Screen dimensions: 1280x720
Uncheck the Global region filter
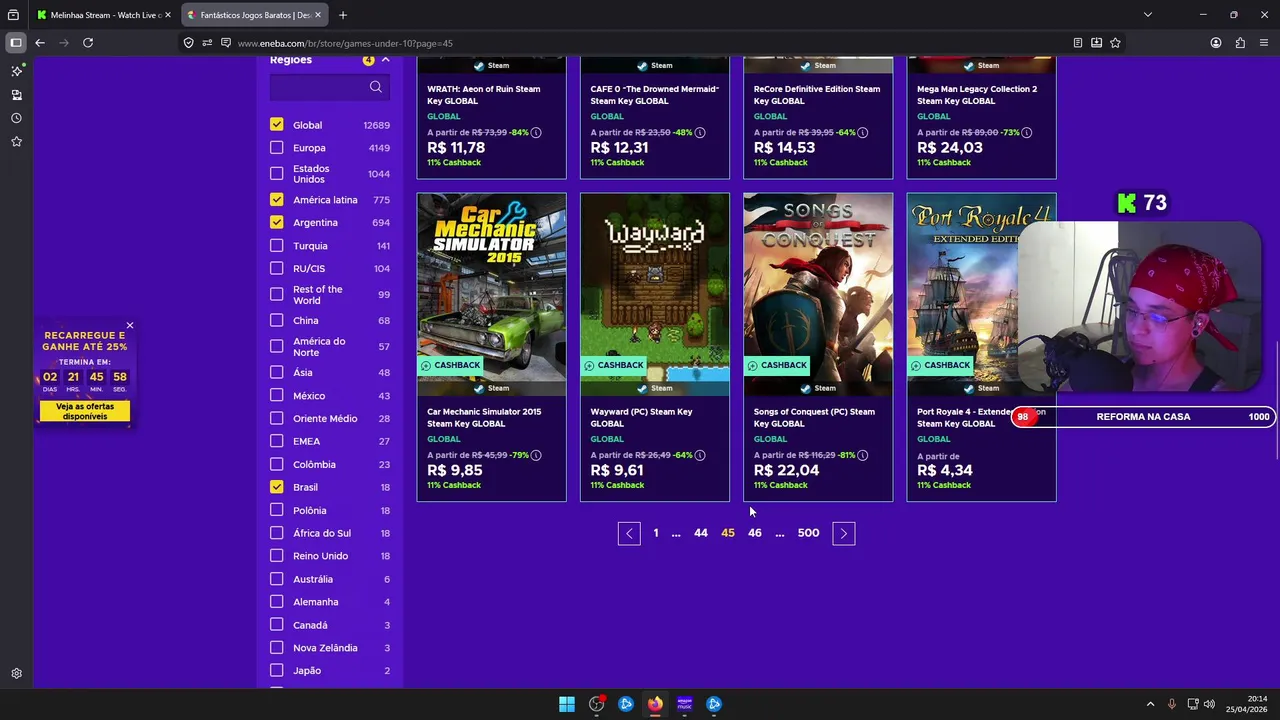click(x=277, y=125)
